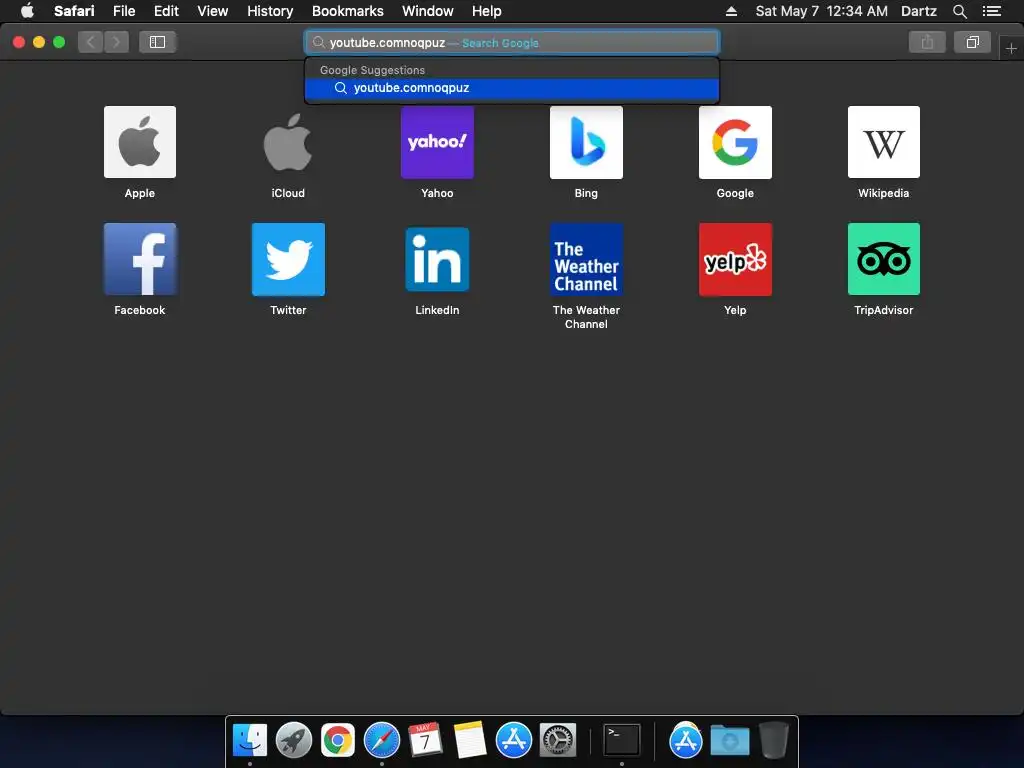Click the eject icon in menu bar
This screenshot has width=1024, height=768.
(731, 11)
